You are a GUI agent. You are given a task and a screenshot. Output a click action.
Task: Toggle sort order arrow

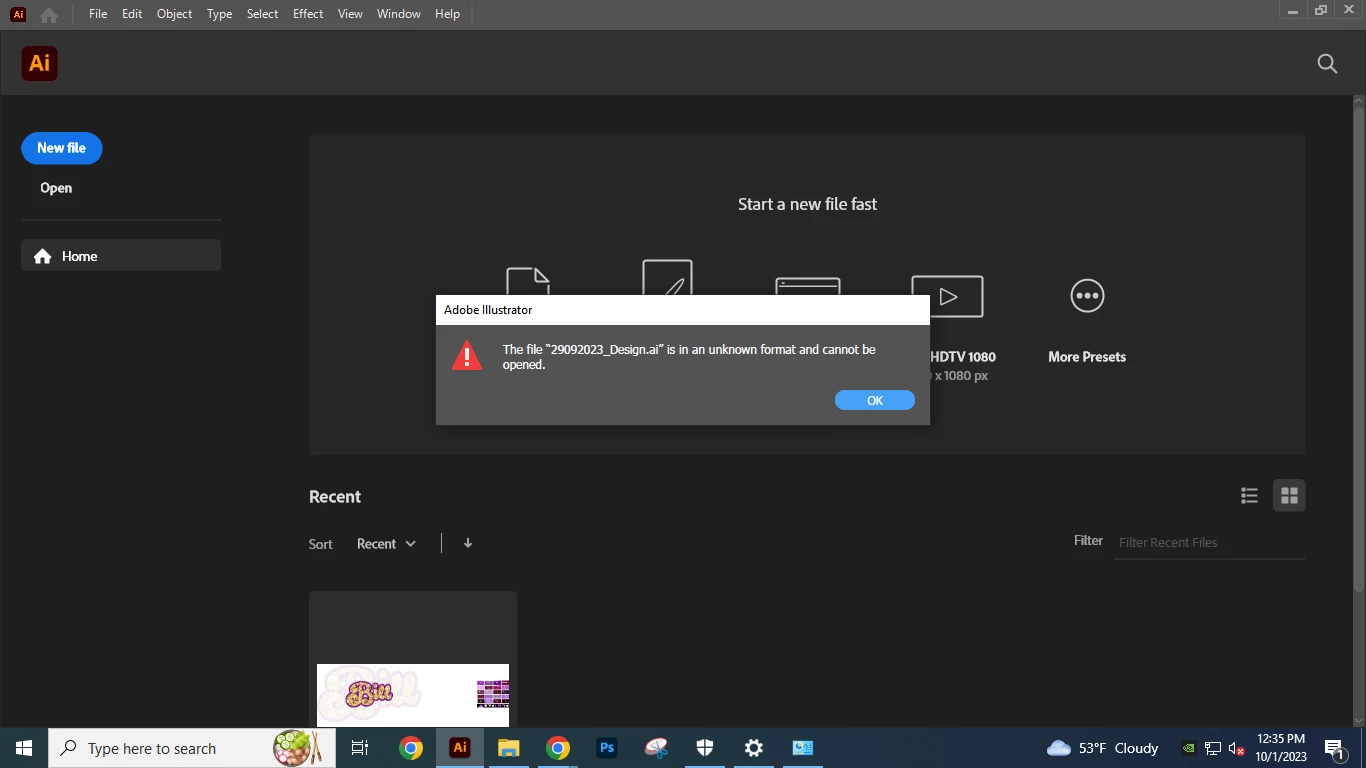[467, 543]
